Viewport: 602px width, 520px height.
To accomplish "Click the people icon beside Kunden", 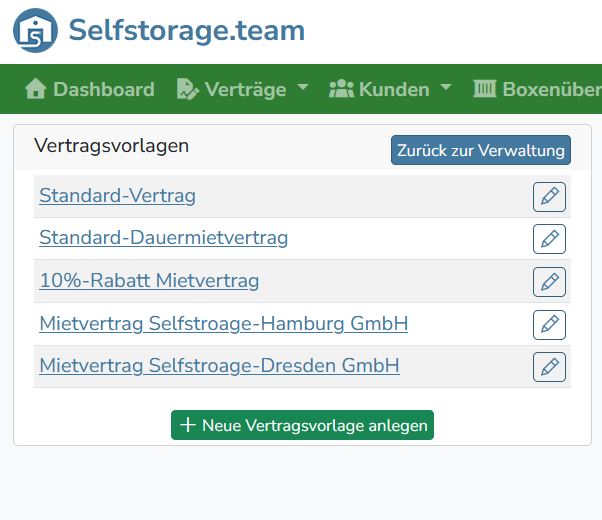I will [341, 89].
